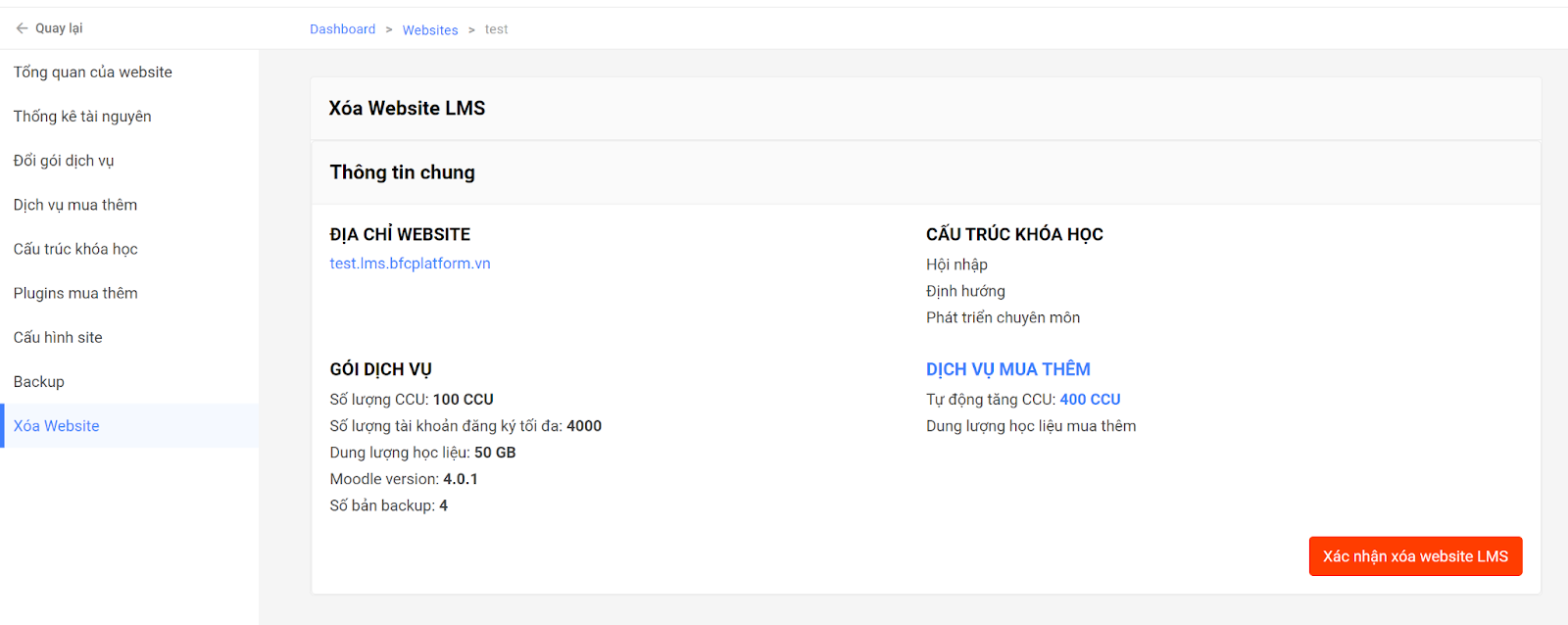
Task: Click Thông tin chung section header
Action: pos(402,172)
